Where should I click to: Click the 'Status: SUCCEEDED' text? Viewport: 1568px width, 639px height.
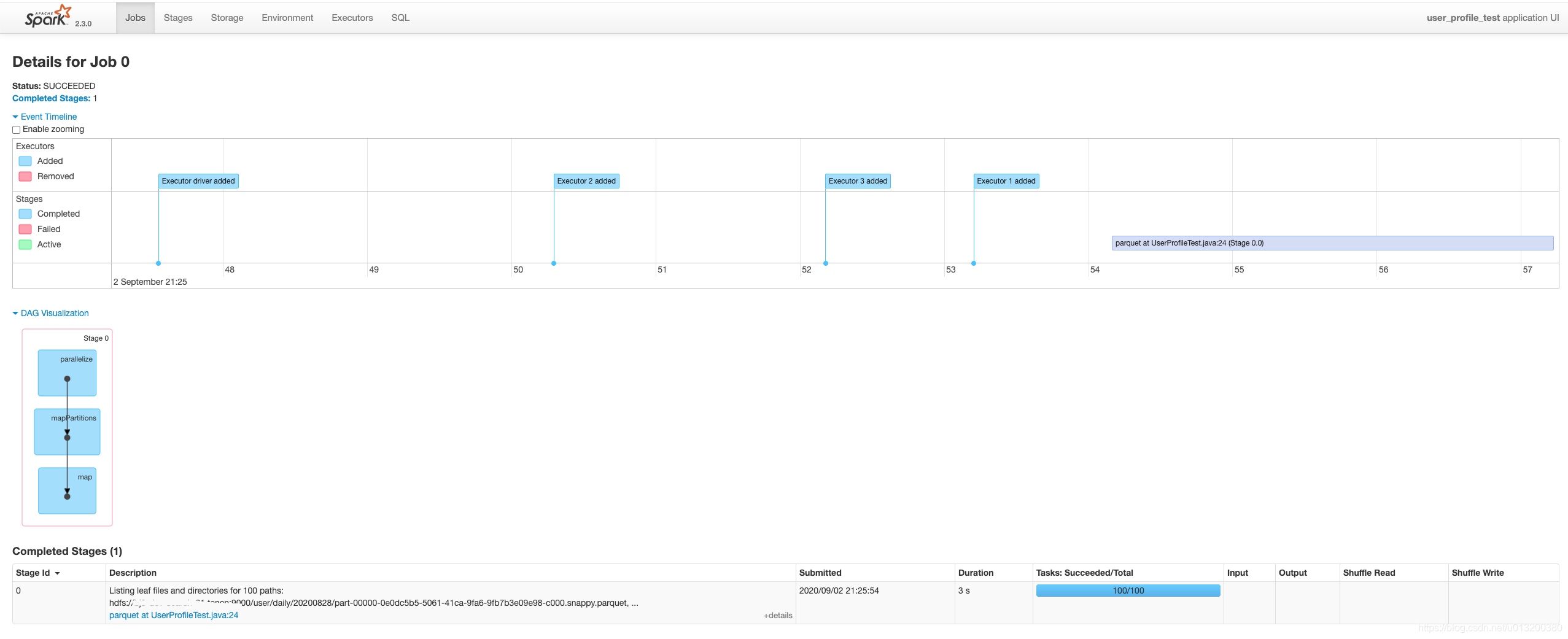click(x=53, y=86)
